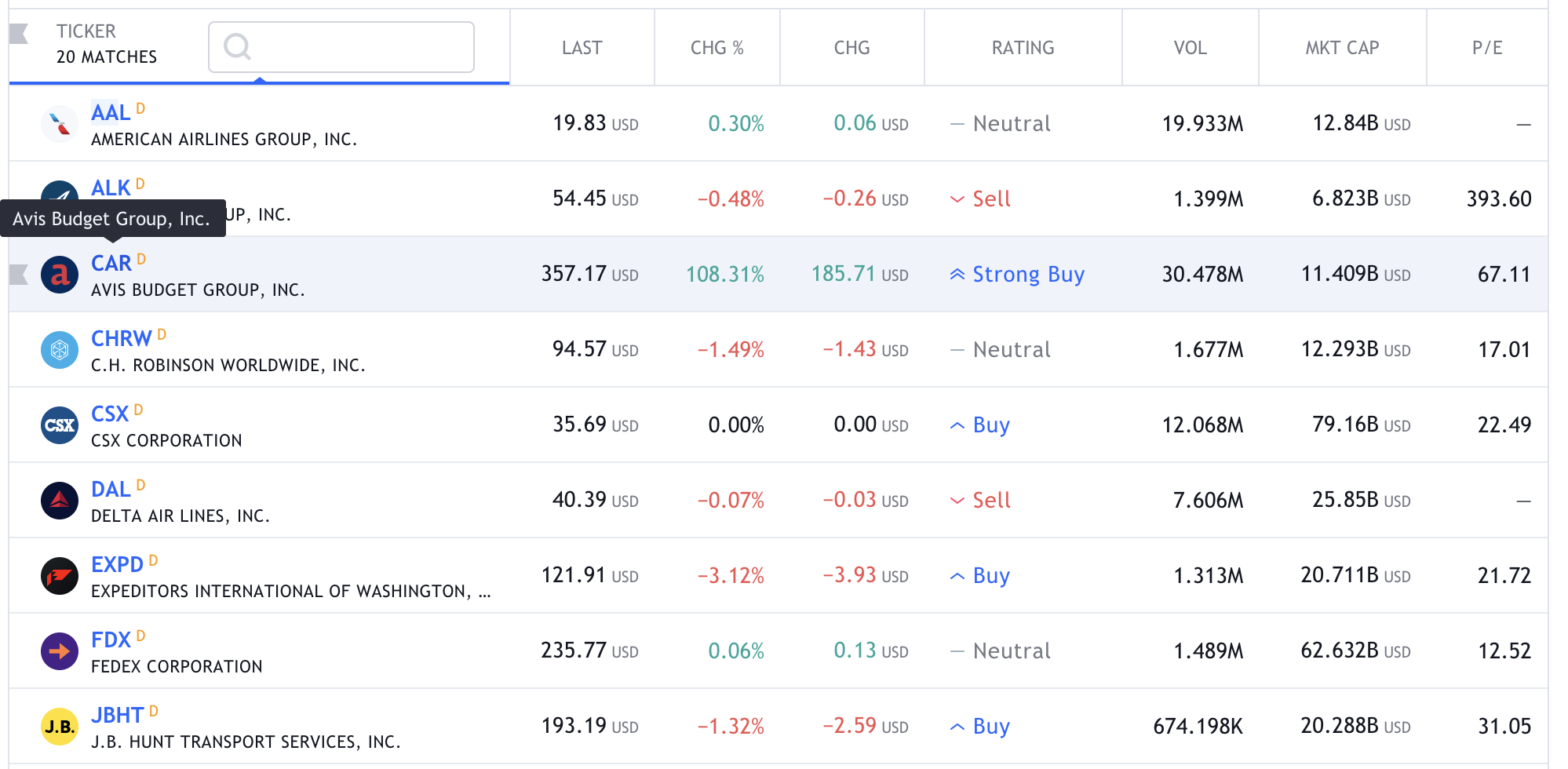1568x769 pixels.
Task: Click the American Airlines logo icon
Action: click(x=59, y=124)
